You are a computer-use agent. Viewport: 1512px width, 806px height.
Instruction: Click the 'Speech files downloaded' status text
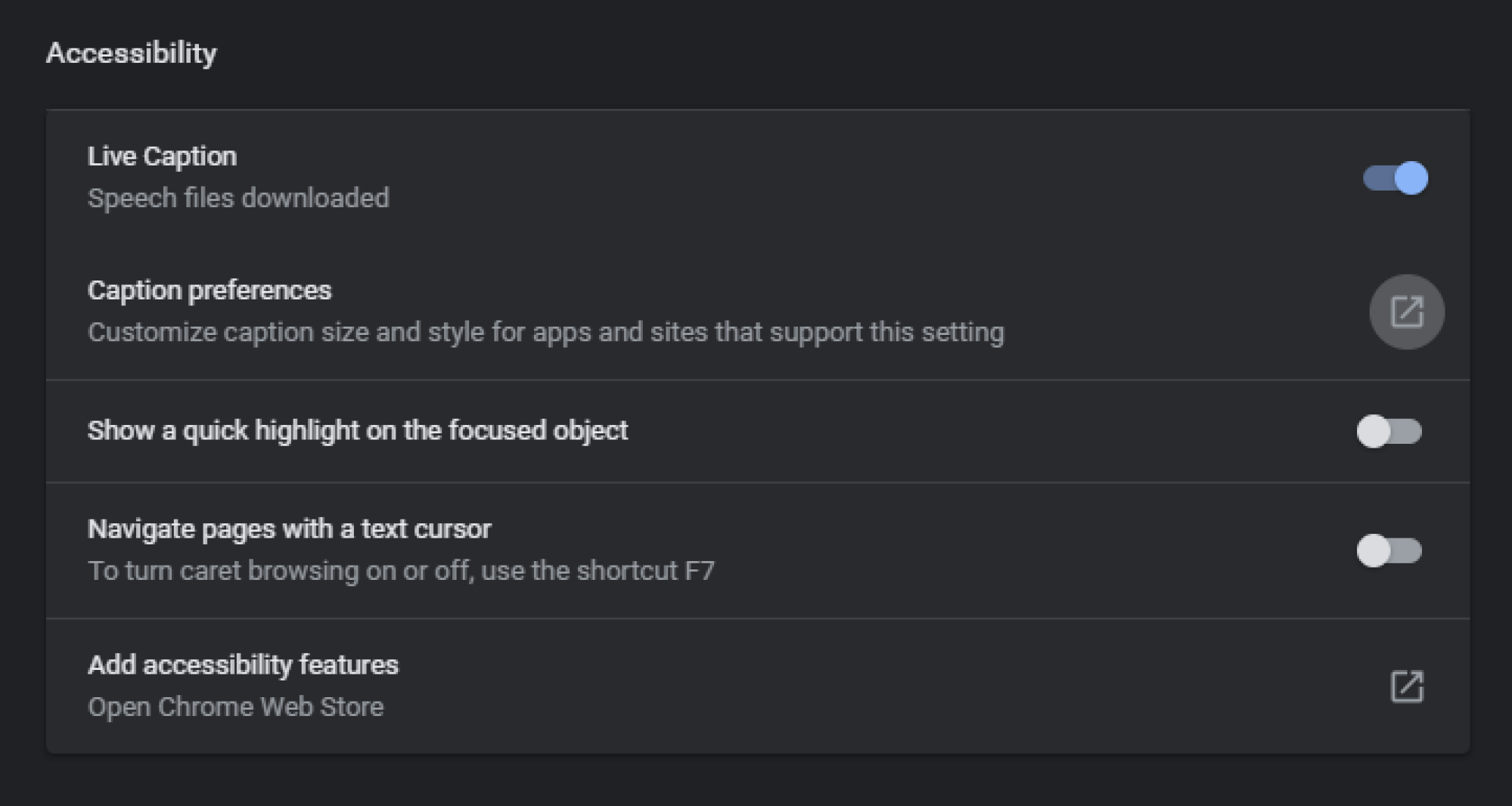point(238,198)
